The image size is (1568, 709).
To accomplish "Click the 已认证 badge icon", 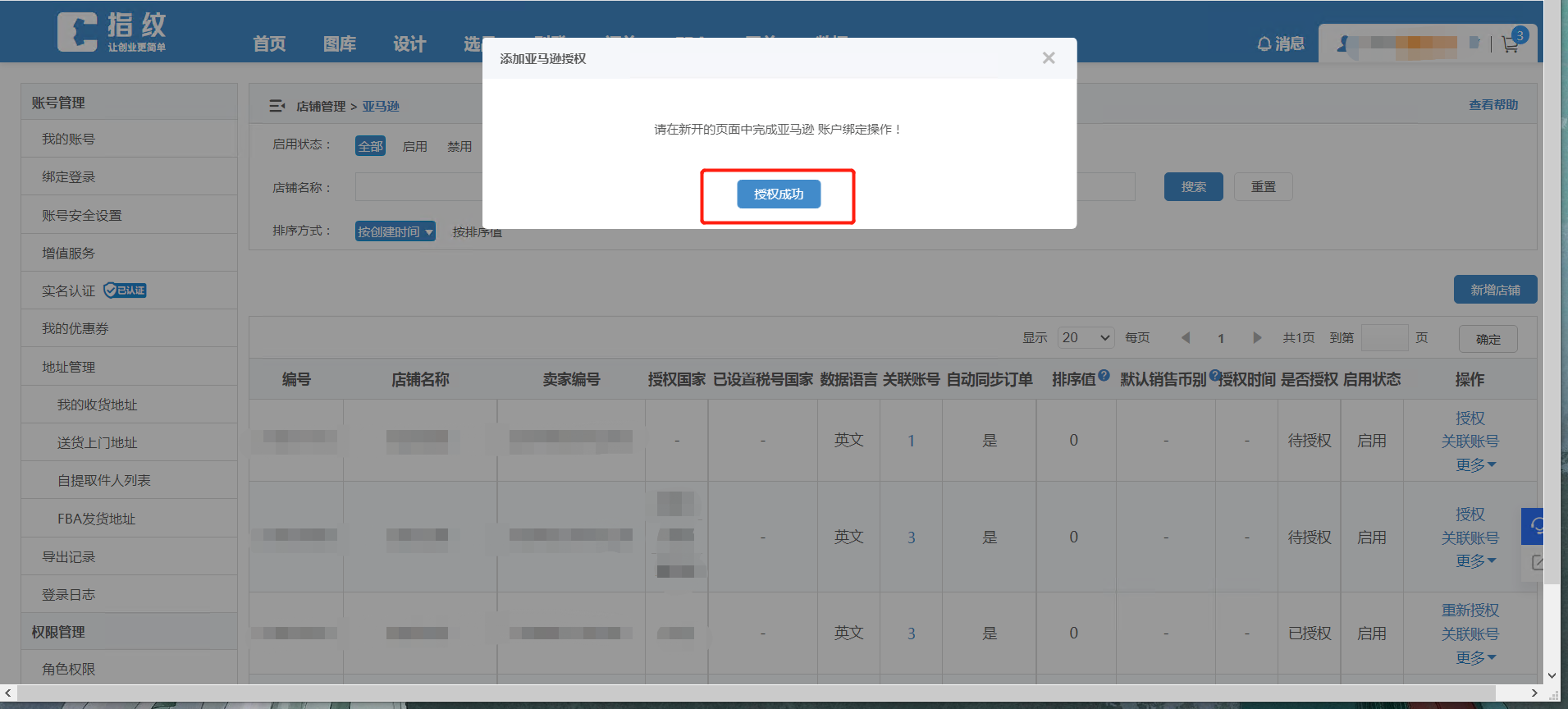I will point(125,290).
